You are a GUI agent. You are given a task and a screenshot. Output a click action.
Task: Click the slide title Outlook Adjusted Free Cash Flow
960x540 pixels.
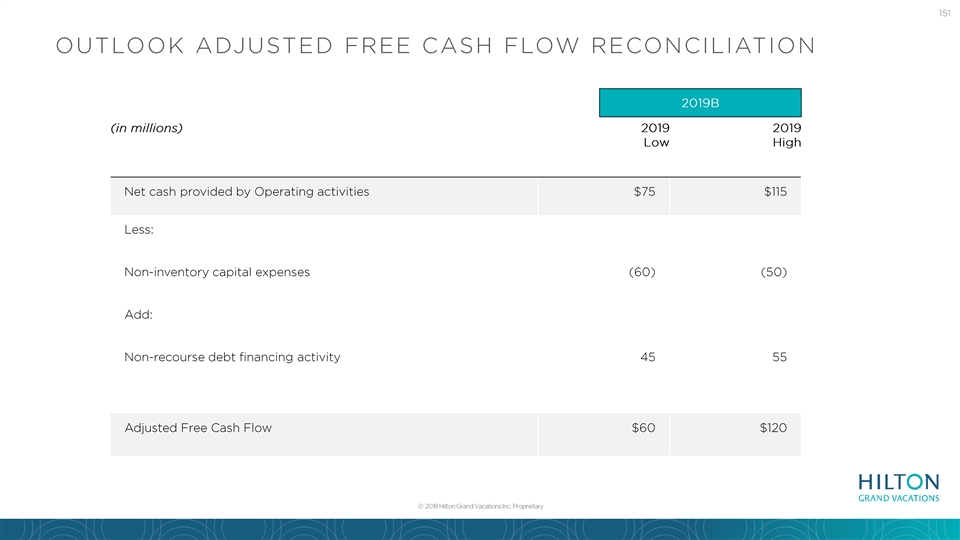pos(436,46)
